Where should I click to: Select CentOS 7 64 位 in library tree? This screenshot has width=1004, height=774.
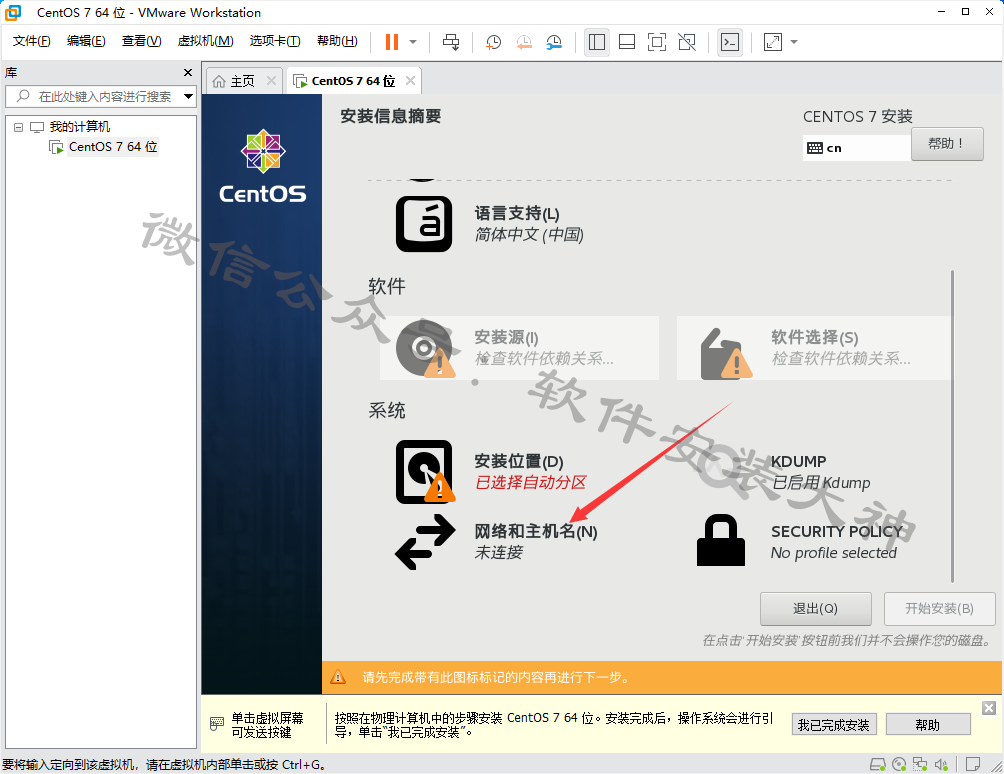click(x=113, y=147)
